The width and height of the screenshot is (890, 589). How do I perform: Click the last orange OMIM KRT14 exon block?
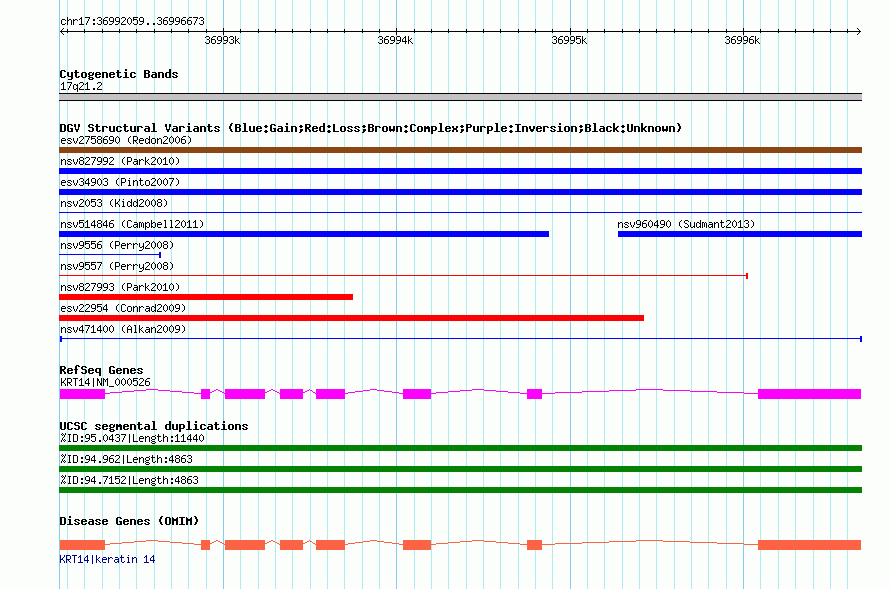(x=809, y=545)
